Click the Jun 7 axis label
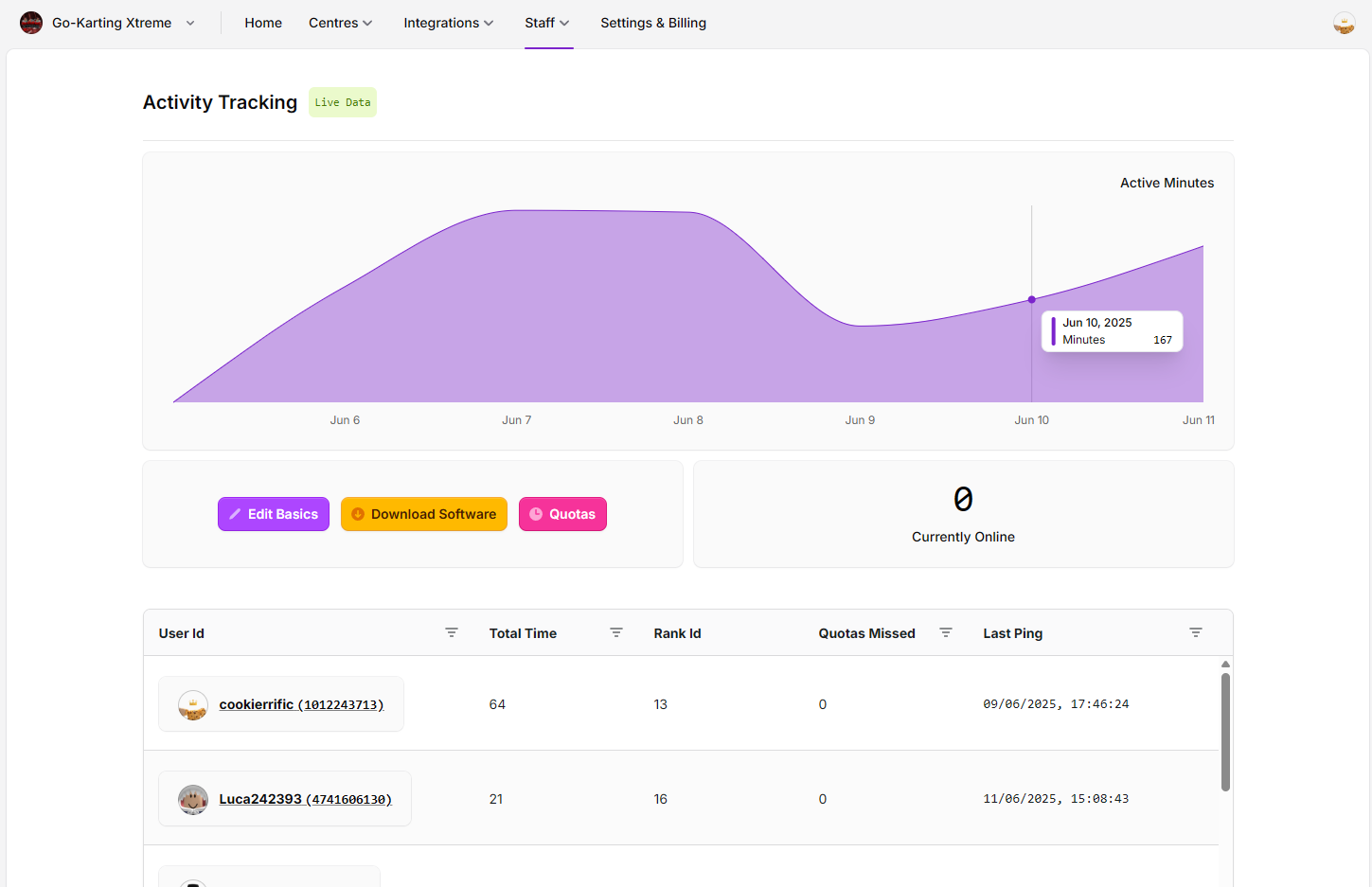1372x887 pixels. (x=517, y=420)
